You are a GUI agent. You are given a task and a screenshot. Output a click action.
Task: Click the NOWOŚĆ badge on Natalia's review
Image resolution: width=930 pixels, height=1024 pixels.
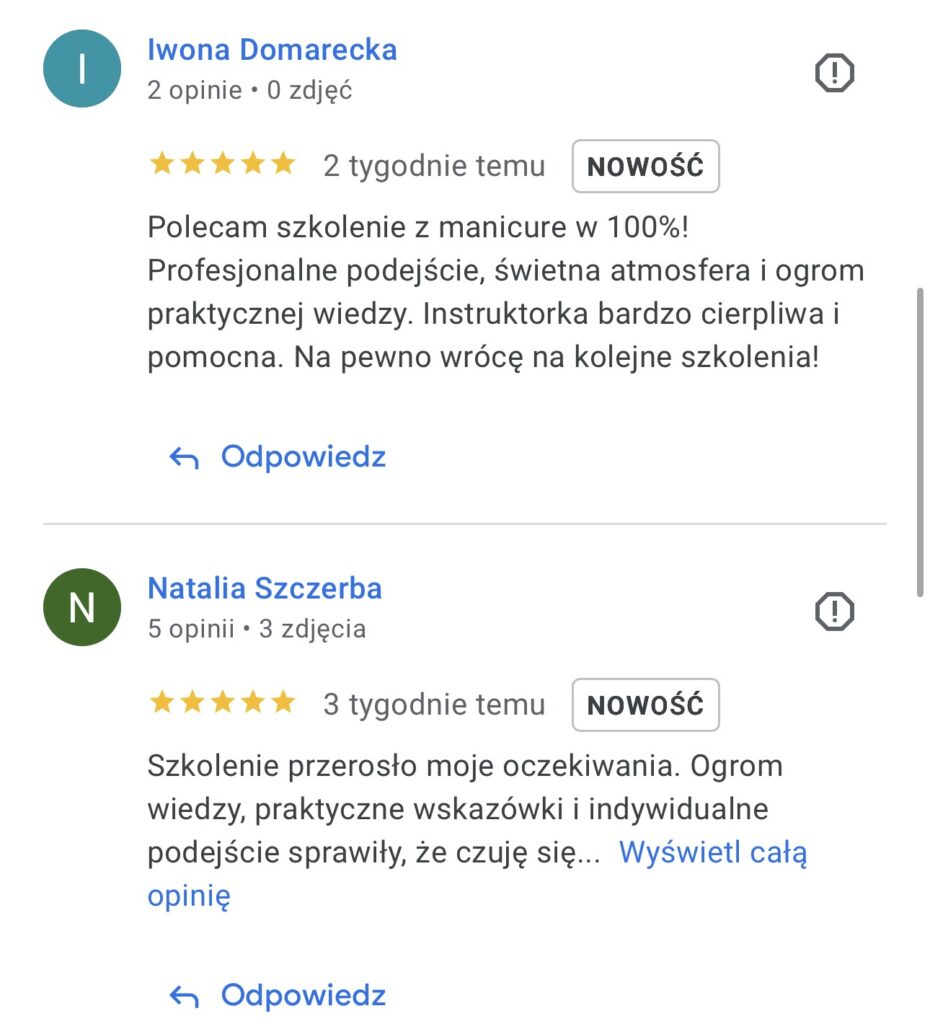[x=645, y=705]
